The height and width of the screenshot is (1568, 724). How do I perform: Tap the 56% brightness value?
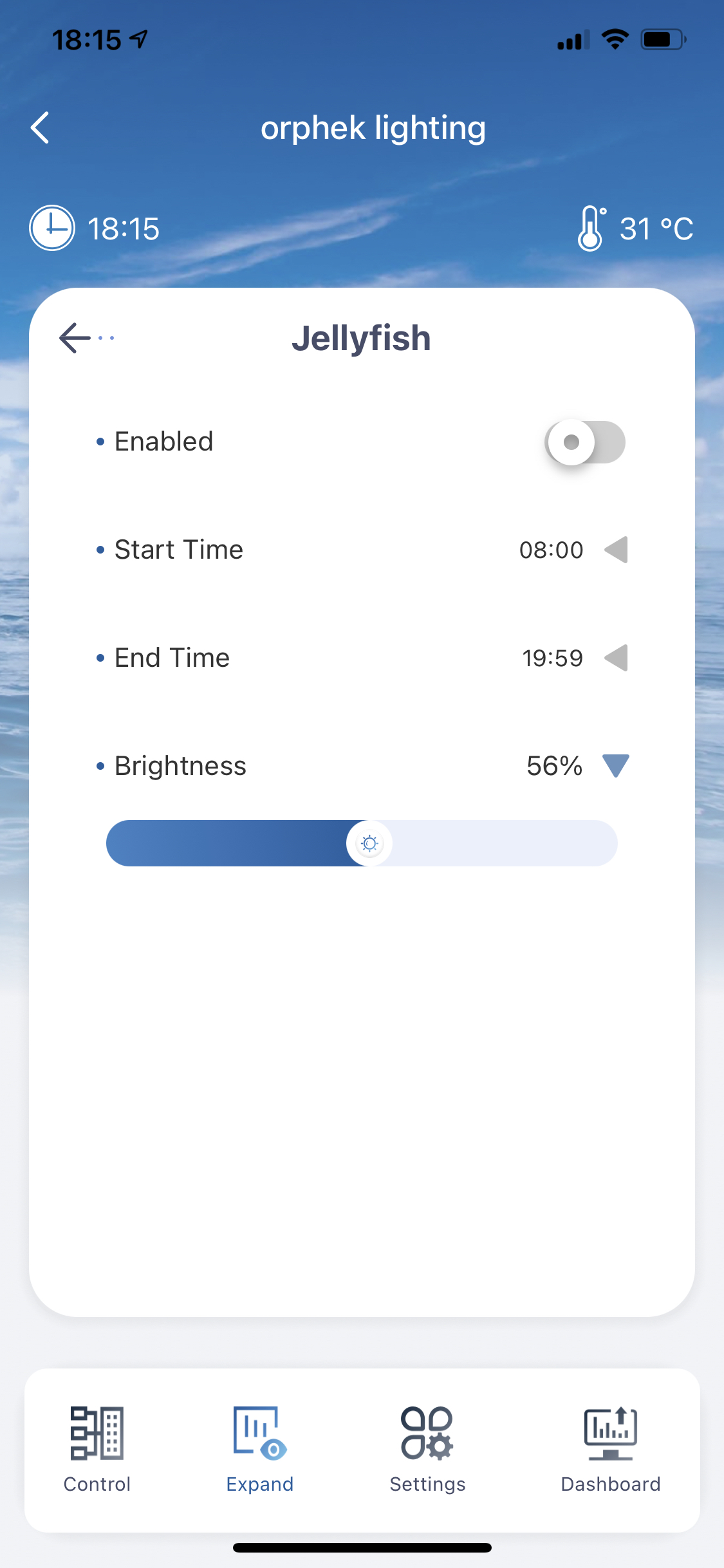pos(555,766)
